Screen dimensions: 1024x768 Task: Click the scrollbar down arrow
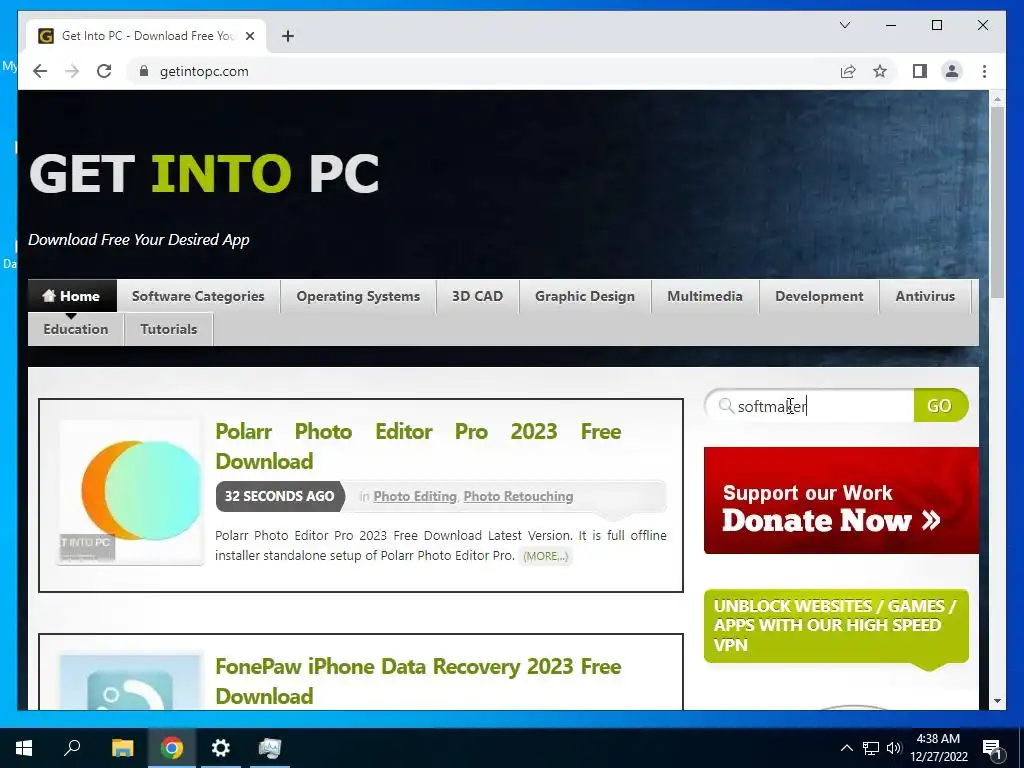[997, 701]
